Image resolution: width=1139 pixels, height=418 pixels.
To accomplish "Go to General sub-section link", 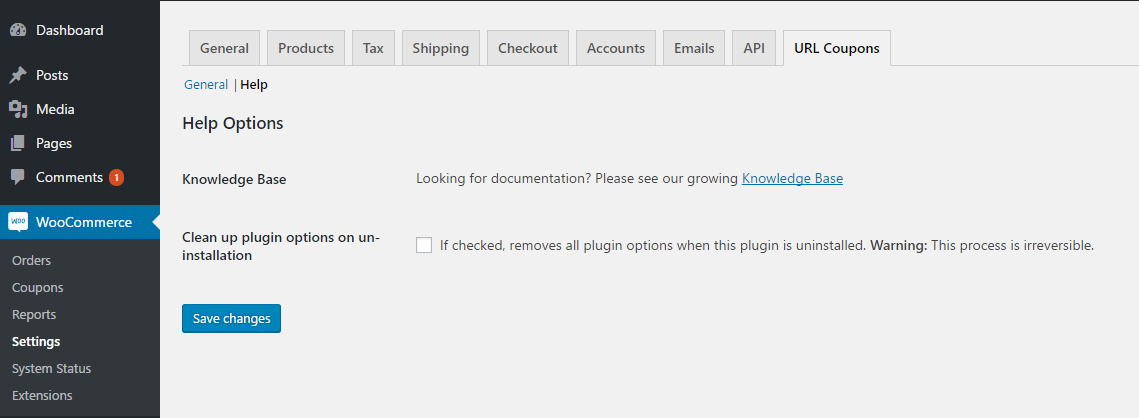I will coord(206,84).
